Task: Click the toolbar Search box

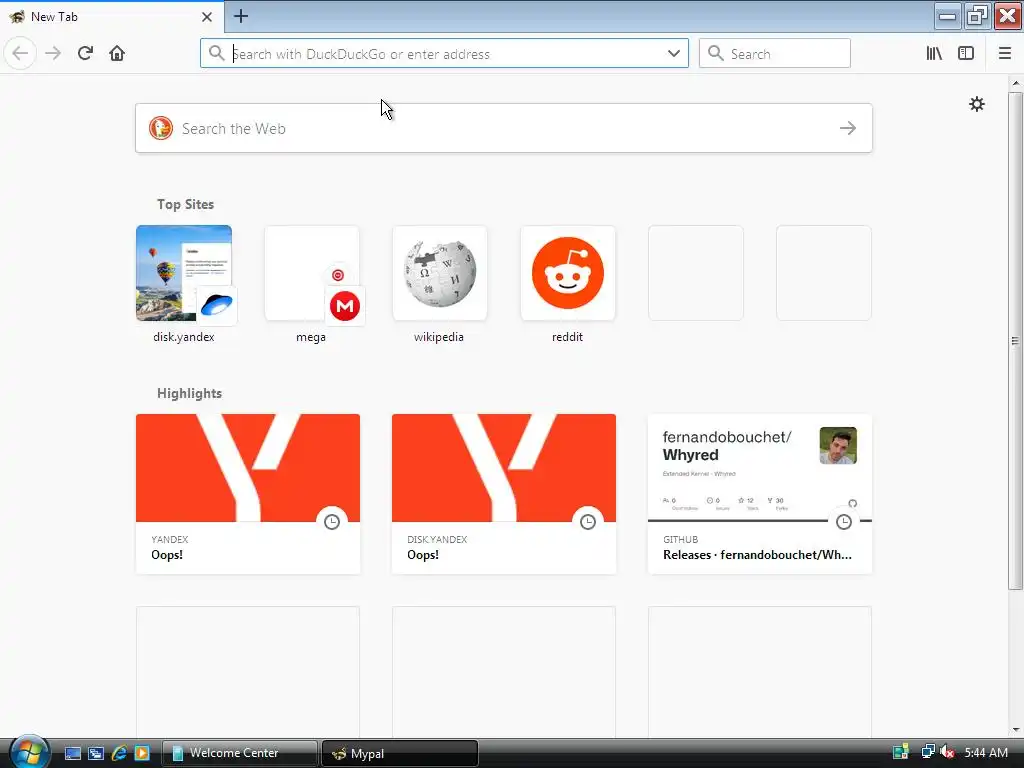Action: pos(775,54)
